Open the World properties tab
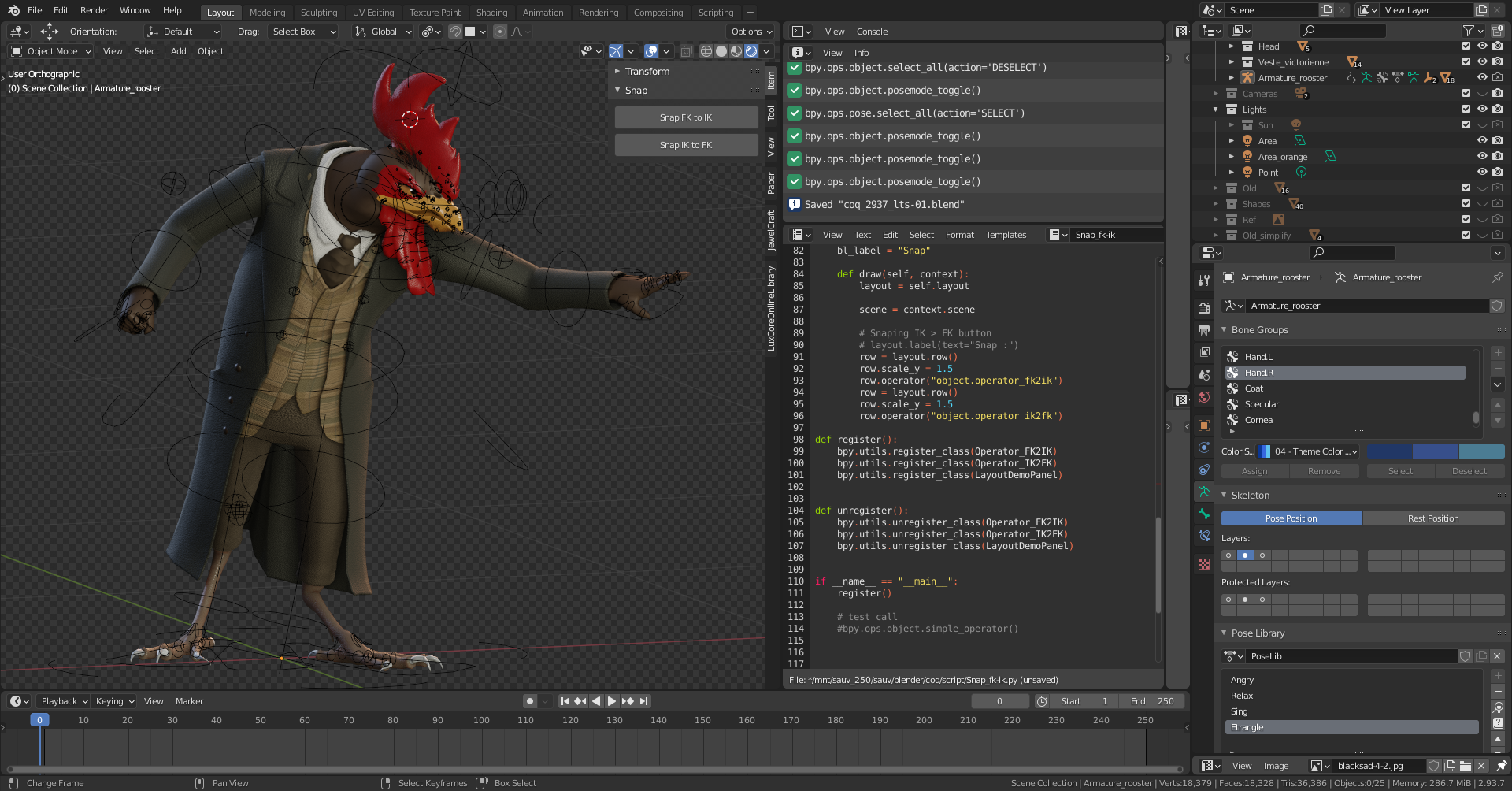This screenshot has height=791, width=1512. [1204, 397]
